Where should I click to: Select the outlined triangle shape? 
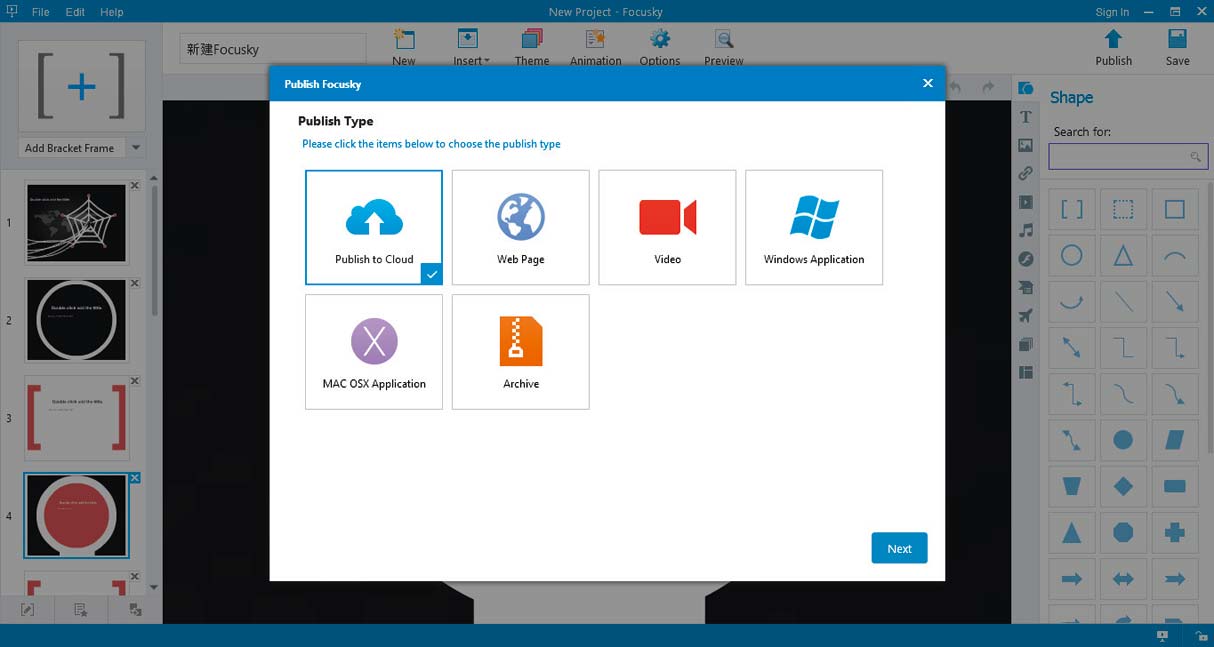[1123, 256]
